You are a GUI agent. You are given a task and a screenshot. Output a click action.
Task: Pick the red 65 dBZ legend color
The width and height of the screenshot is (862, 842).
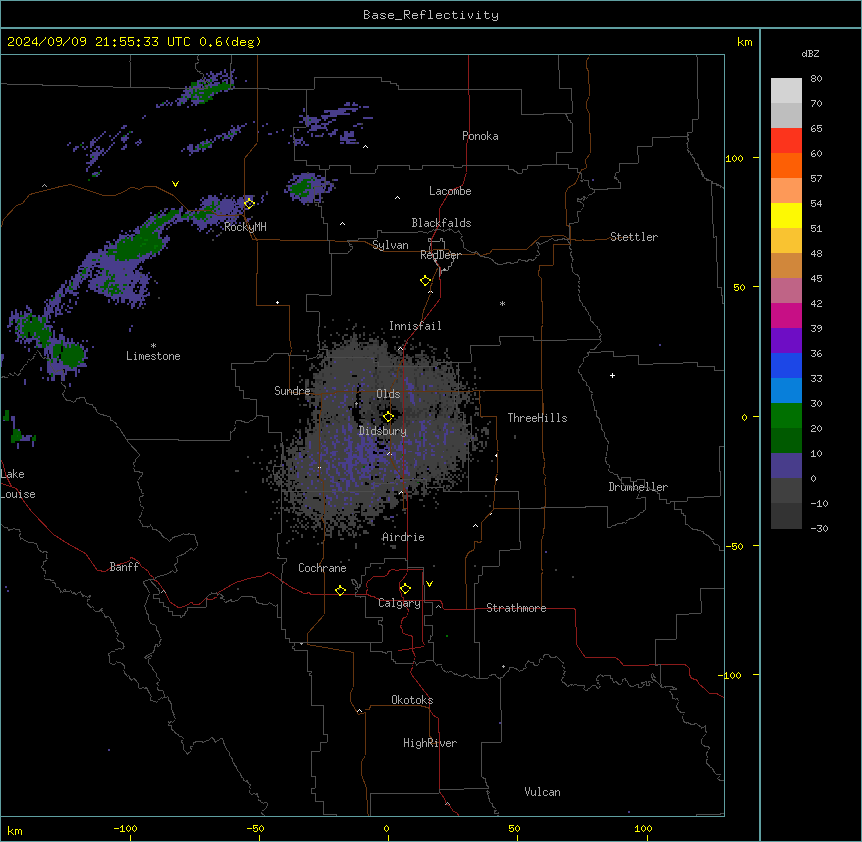tap(786, 140)
